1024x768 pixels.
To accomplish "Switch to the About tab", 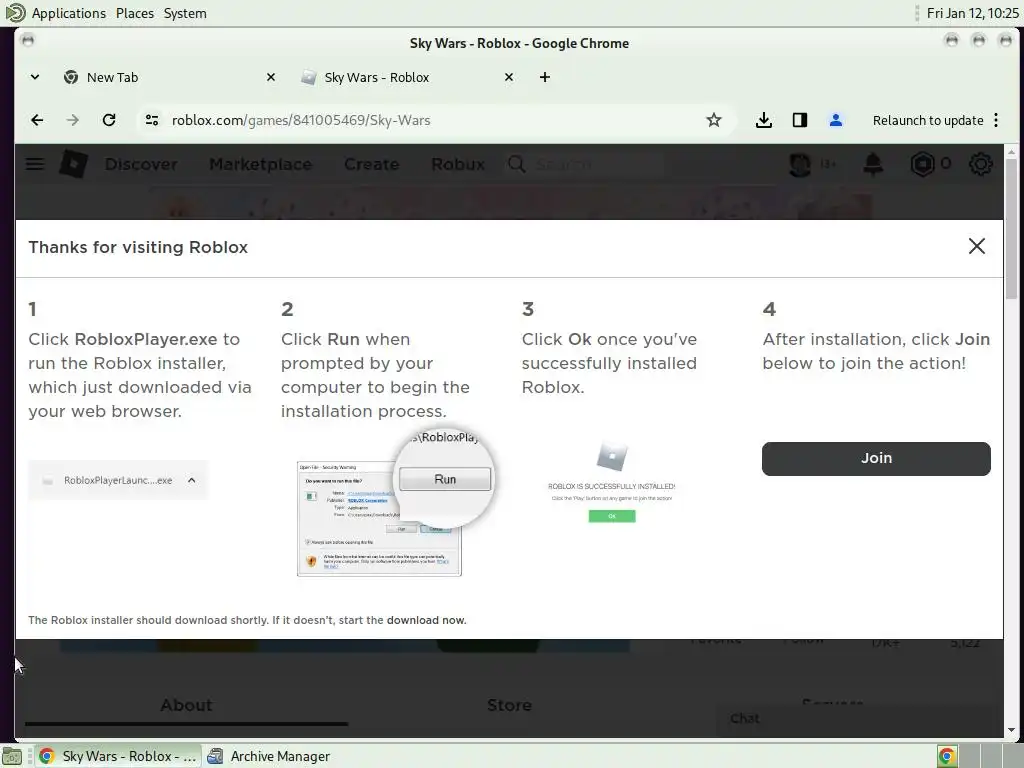I will (186, 705).
